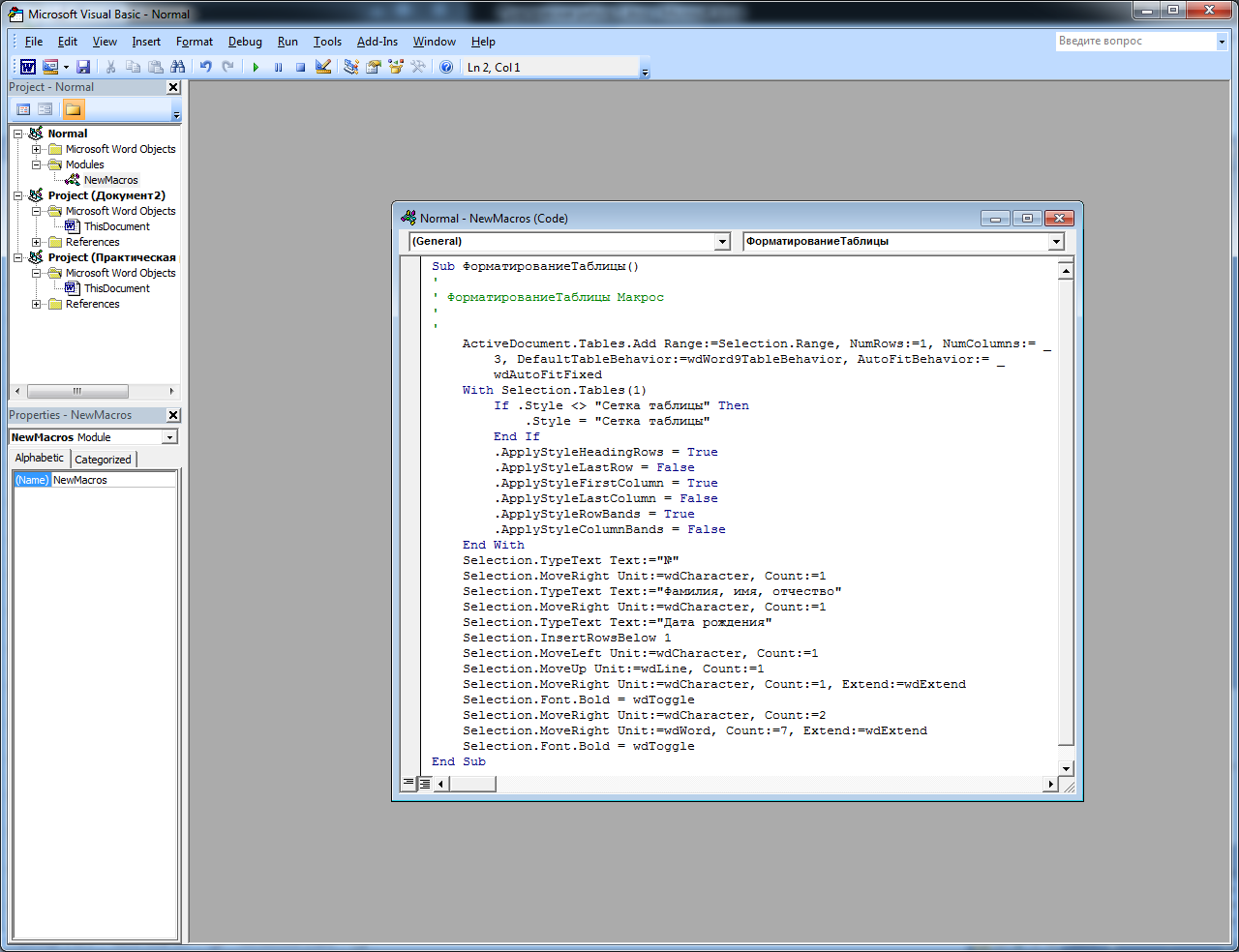Select ThisDocument under Project (Практическая
This screenshot has height=952, width=1239.
tap(116, 288)
